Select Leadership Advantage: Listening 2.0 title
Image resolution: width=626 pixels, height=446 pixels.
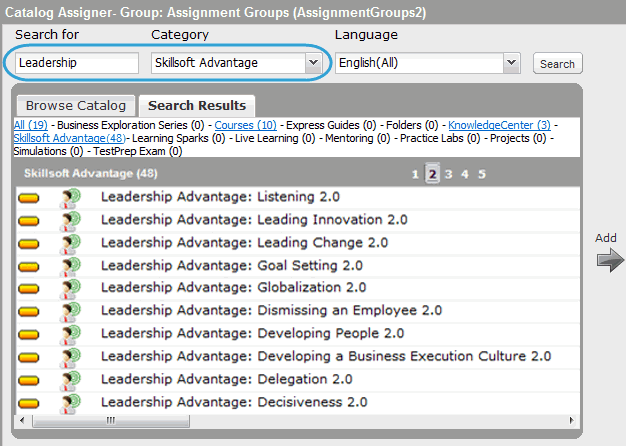coord(220,197)
